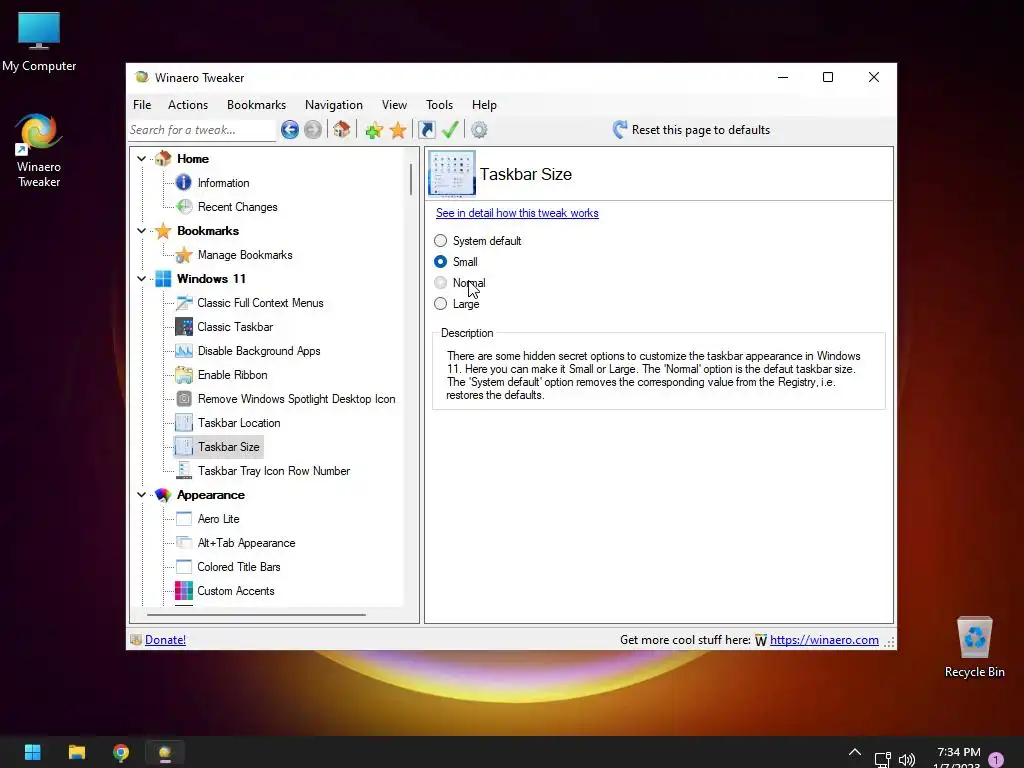
Task: Click the 'Windows 11' tree label
Action: pos(212,279)
